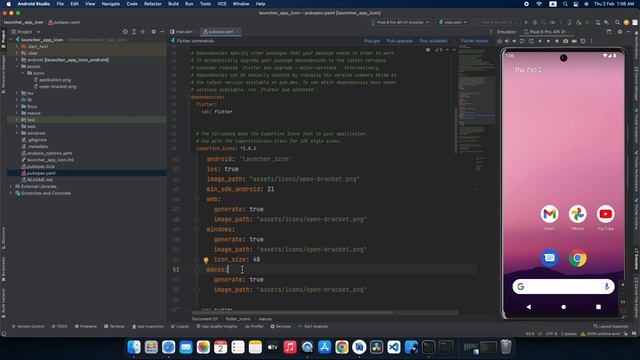Open the emulator panel settings gear
The width and height of the screenshot is (640, 360).
pos(620,31)
